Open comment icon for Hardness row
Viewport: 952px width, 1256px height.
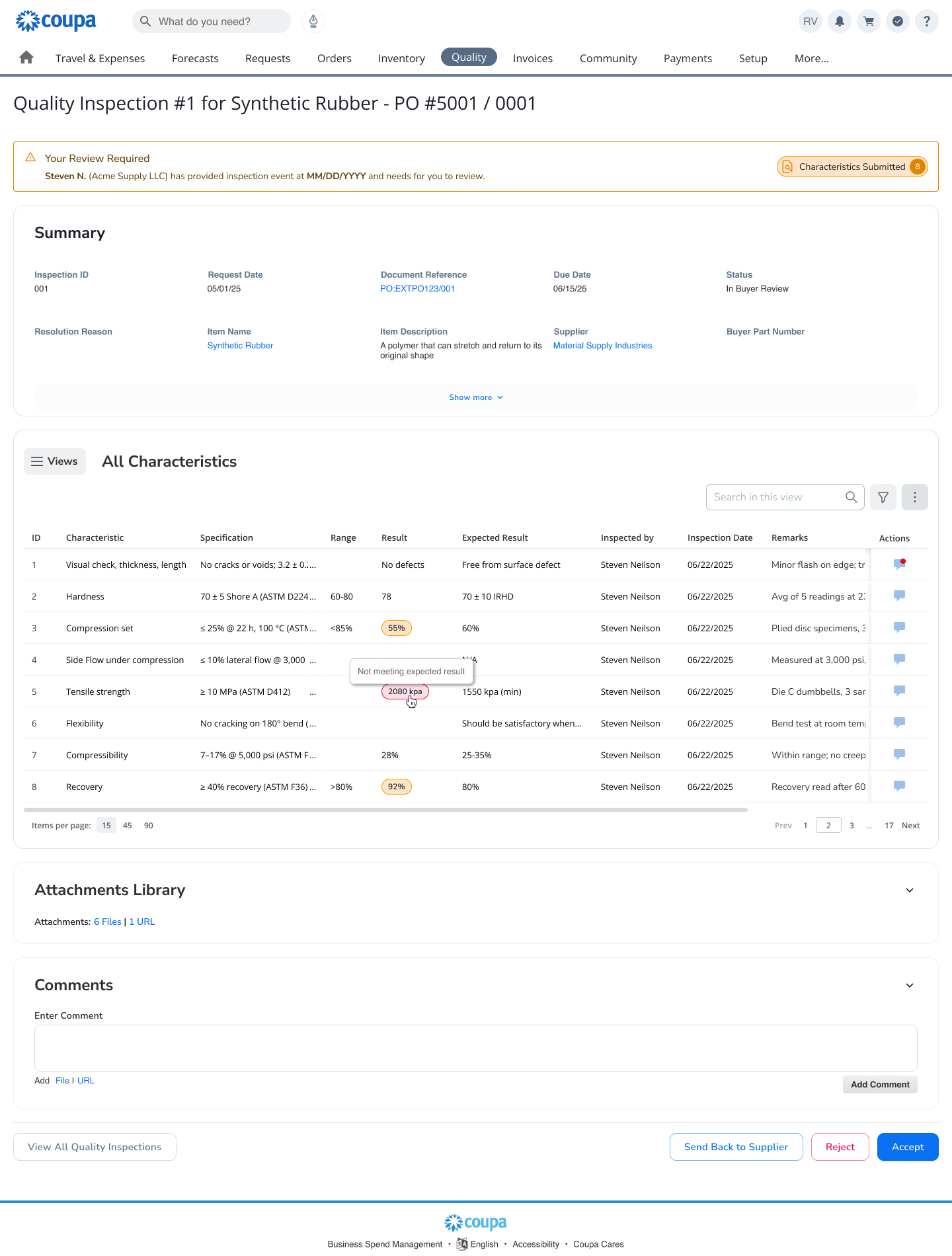tap(899, 596)
